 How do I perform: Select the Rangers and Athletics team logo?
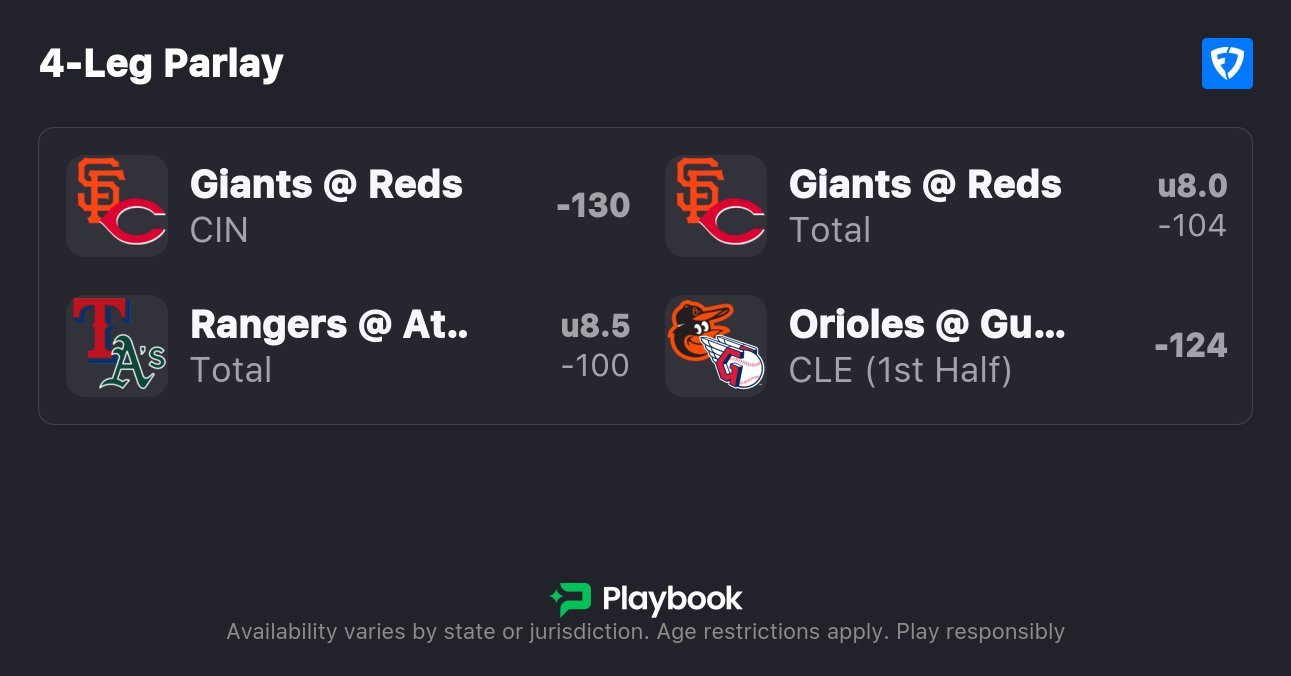point(117,346)
